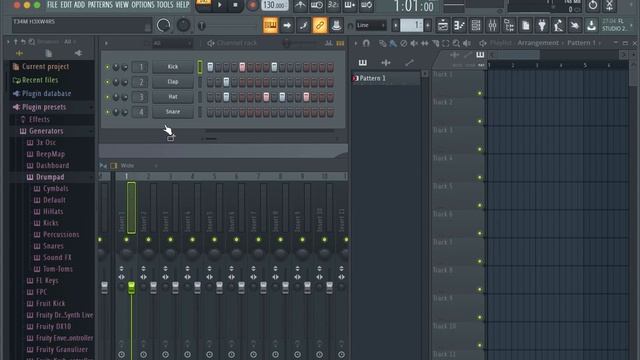The image size is (640, 360).
Task: Select the Fruit Kick generator
Action: click(x=50, y=303)
